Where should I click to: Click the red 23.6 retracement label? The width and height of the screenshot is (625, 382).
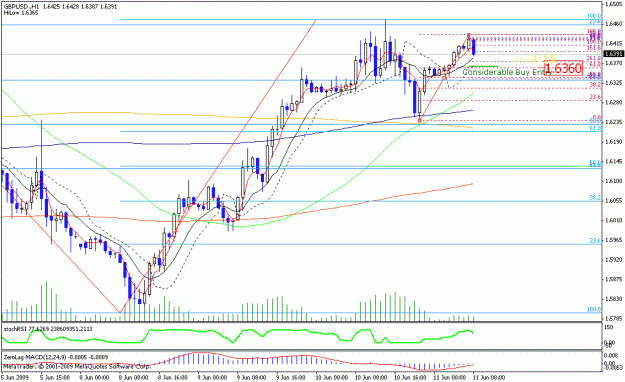pyautogui.click(x=595, y=96)
